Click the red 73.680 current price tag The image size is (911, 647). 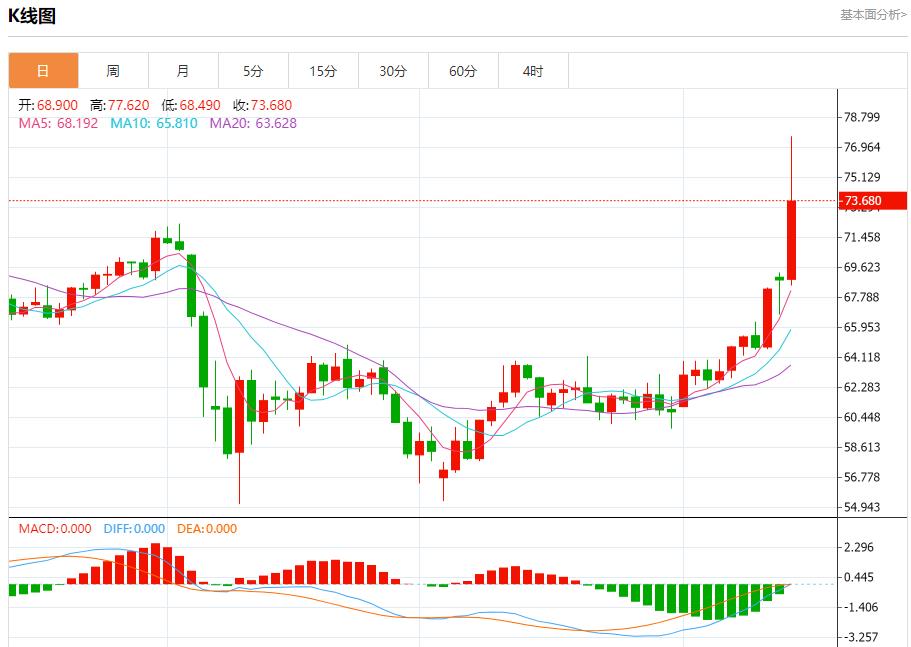[x=863, y=201]
